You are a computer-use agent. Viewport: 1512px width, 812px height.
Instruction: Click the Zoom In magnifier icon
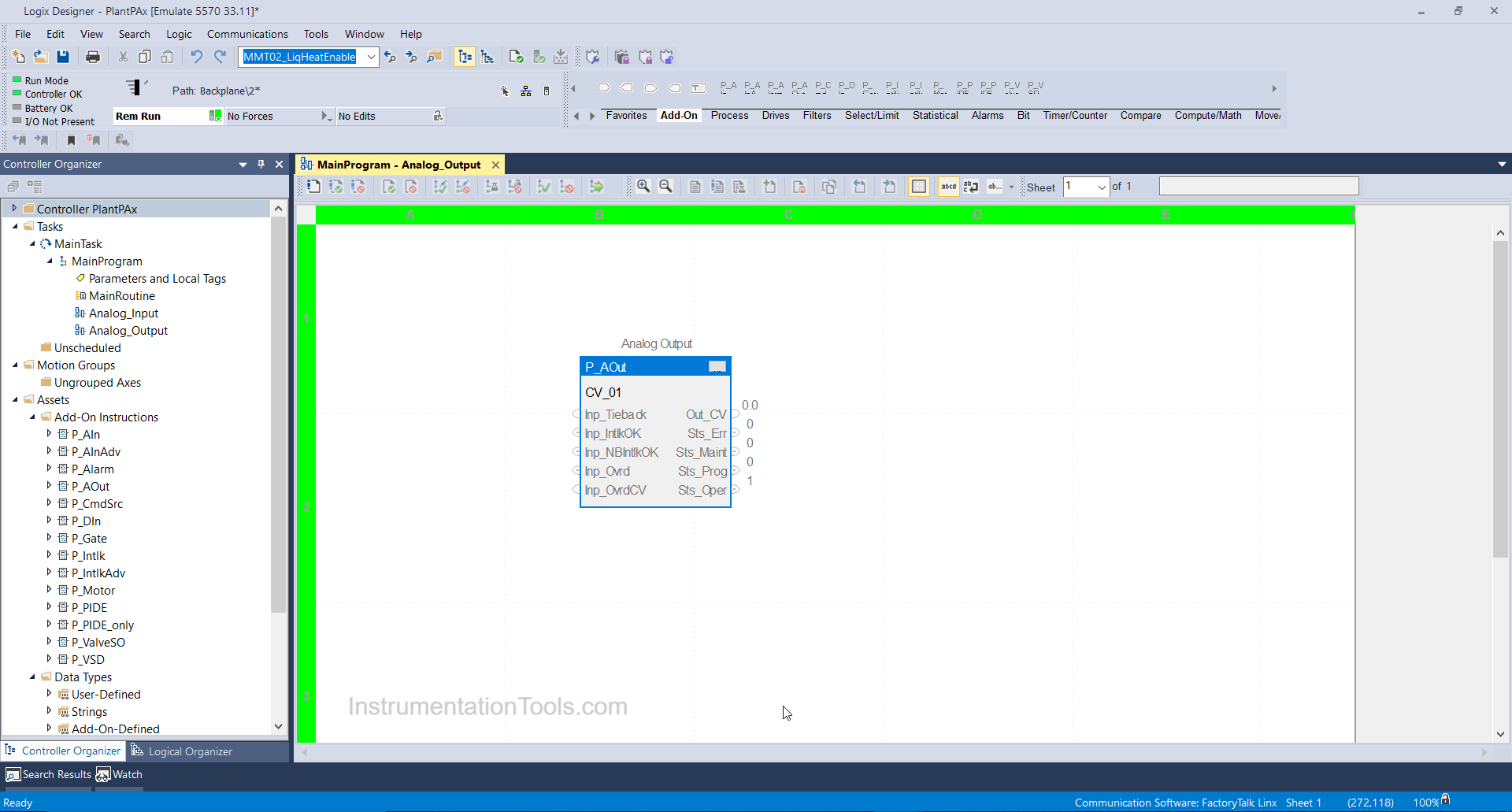[643, 187]
